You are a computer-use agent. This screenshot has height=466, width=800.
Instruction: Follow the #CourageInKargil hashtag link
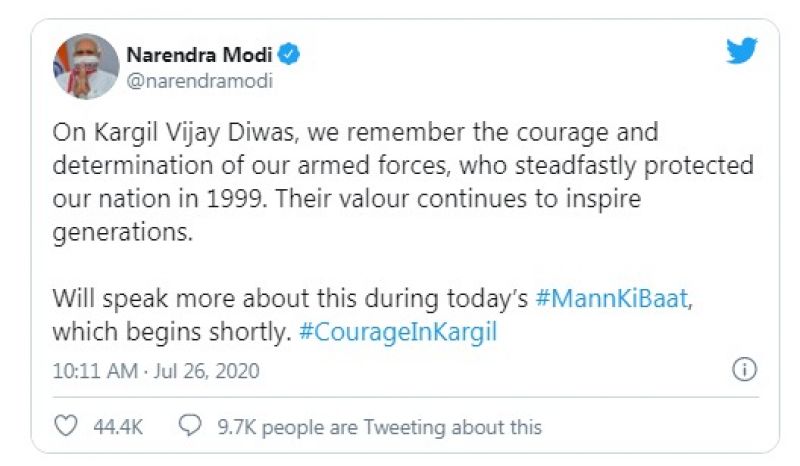[398, 331]
